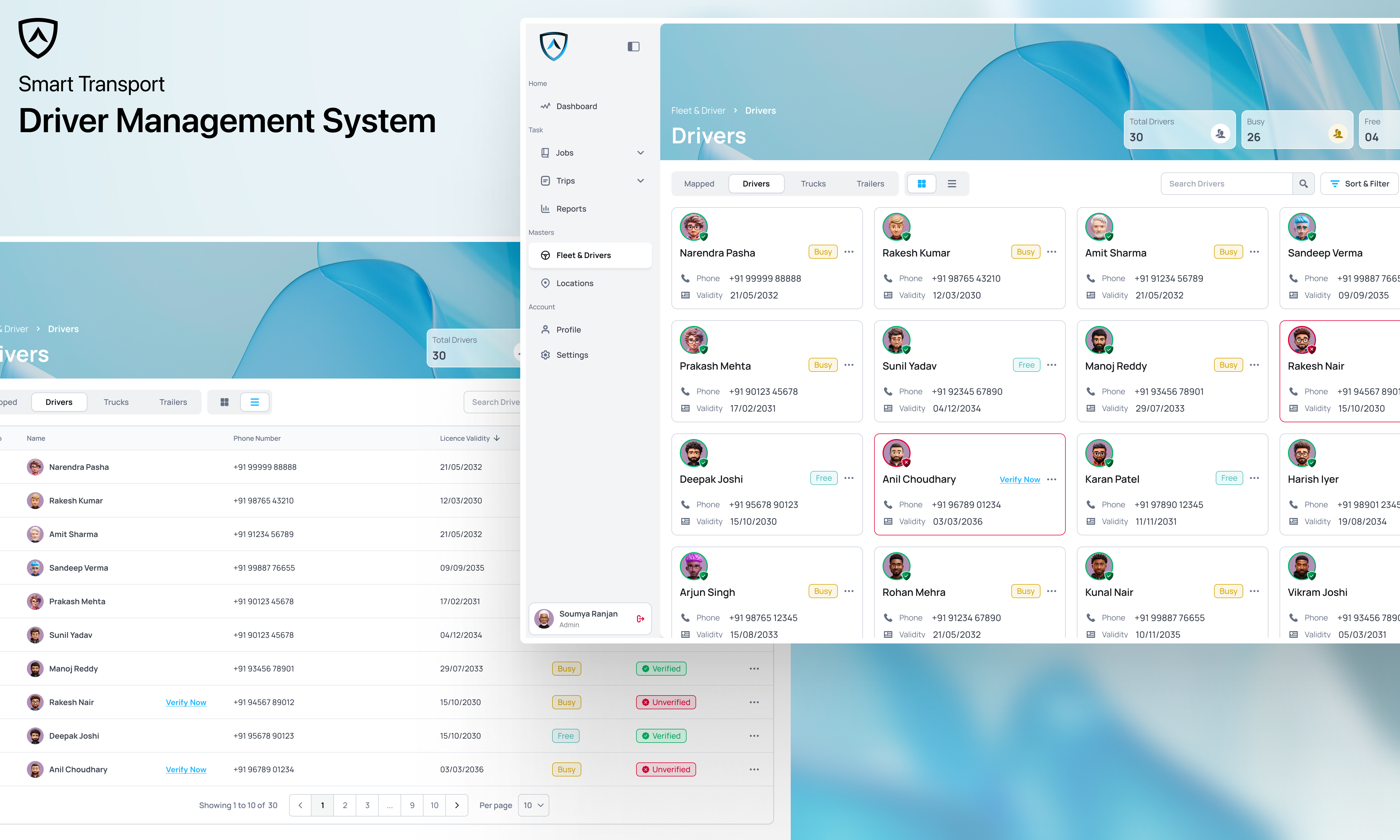This screenshot has width=1400, height=840.
Task: Click the Busy drivers card icon
Action: point(1337,134)
